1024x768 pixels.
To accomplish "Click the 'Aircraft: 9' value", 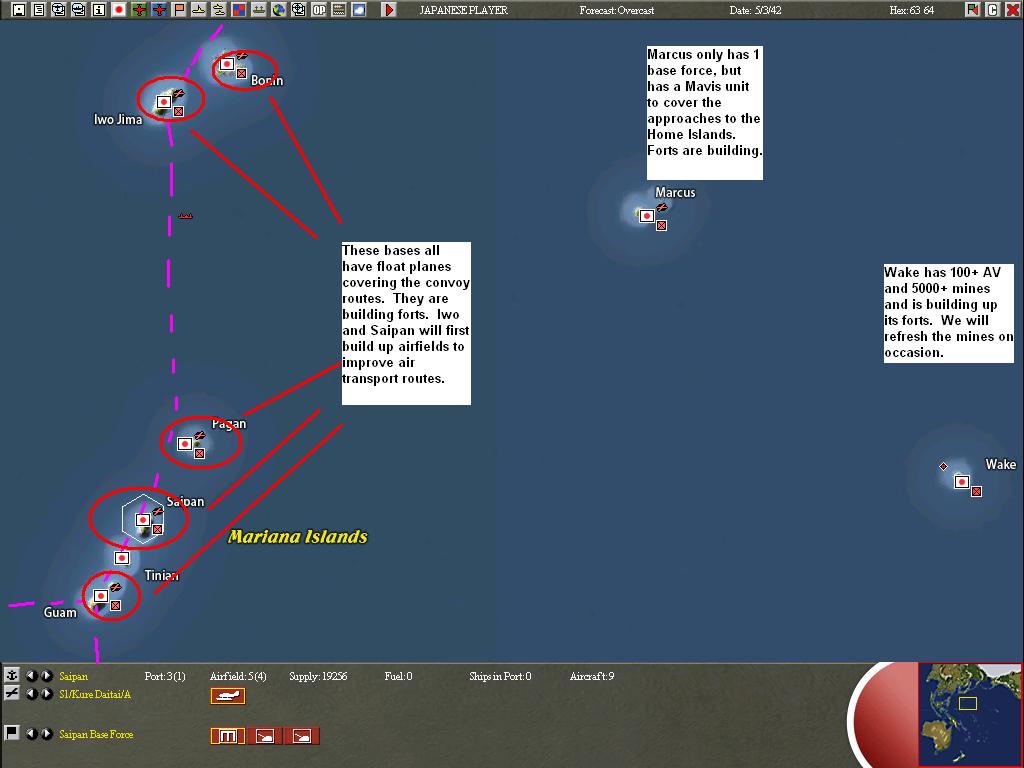I will pyautogui.click(x=592, y=677).
